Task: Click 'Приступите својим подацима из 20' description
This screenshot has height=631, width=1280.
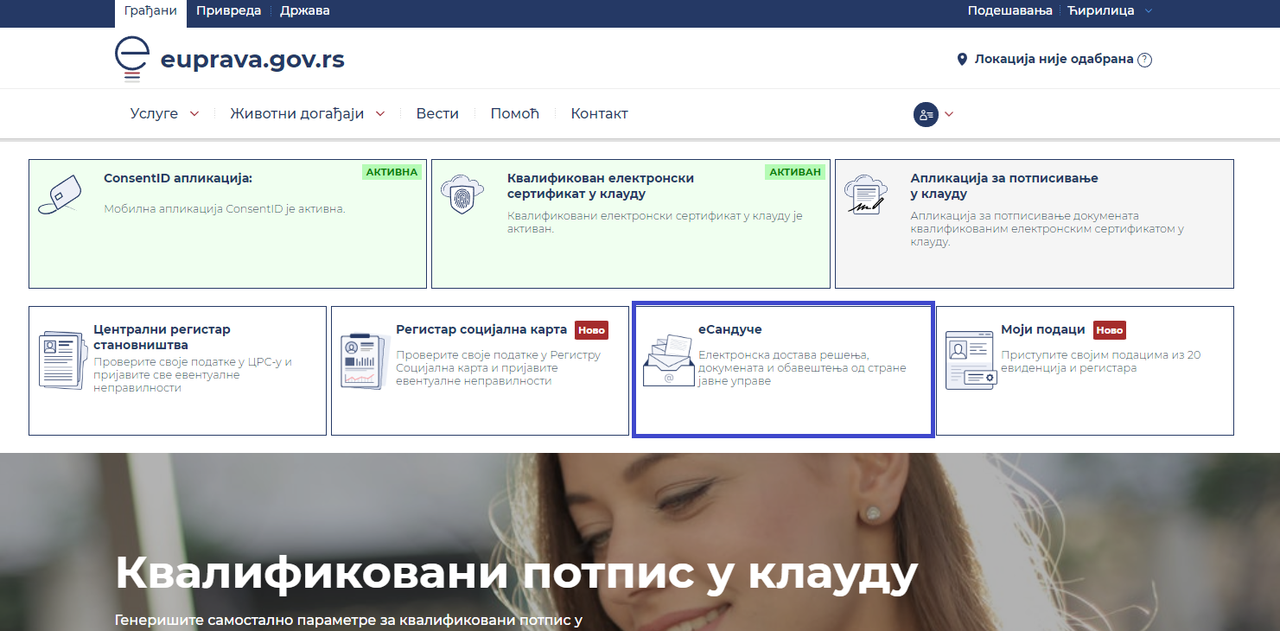Action: pos(1101,361)
